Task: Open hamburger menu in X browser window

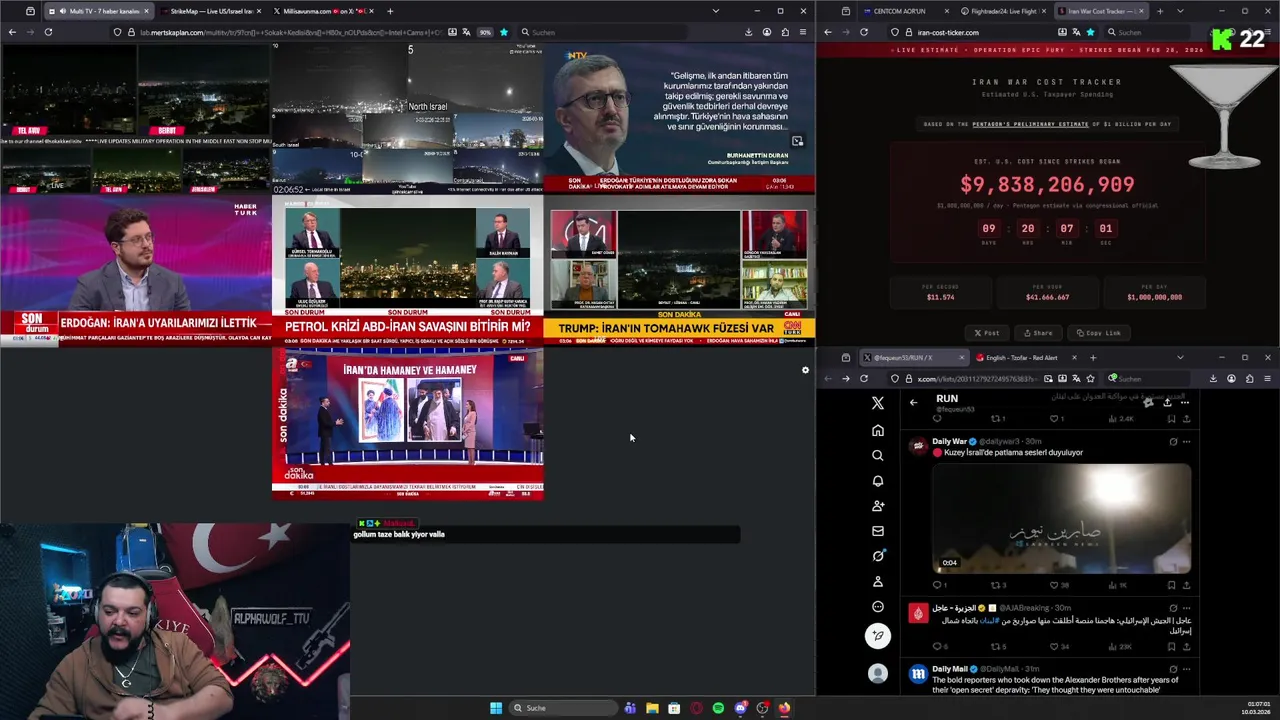Action: (x=1267, y=379)
